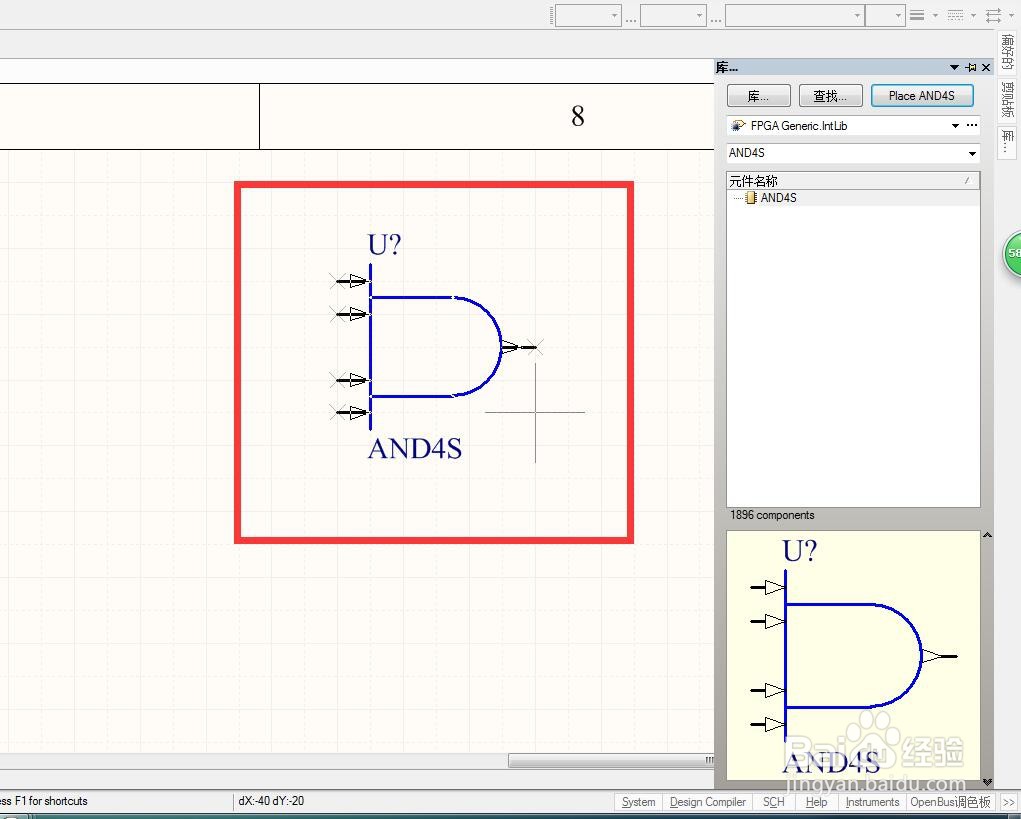Open the Help status bar menu
Screen dimensions: 1021x819
pos(817,802)
